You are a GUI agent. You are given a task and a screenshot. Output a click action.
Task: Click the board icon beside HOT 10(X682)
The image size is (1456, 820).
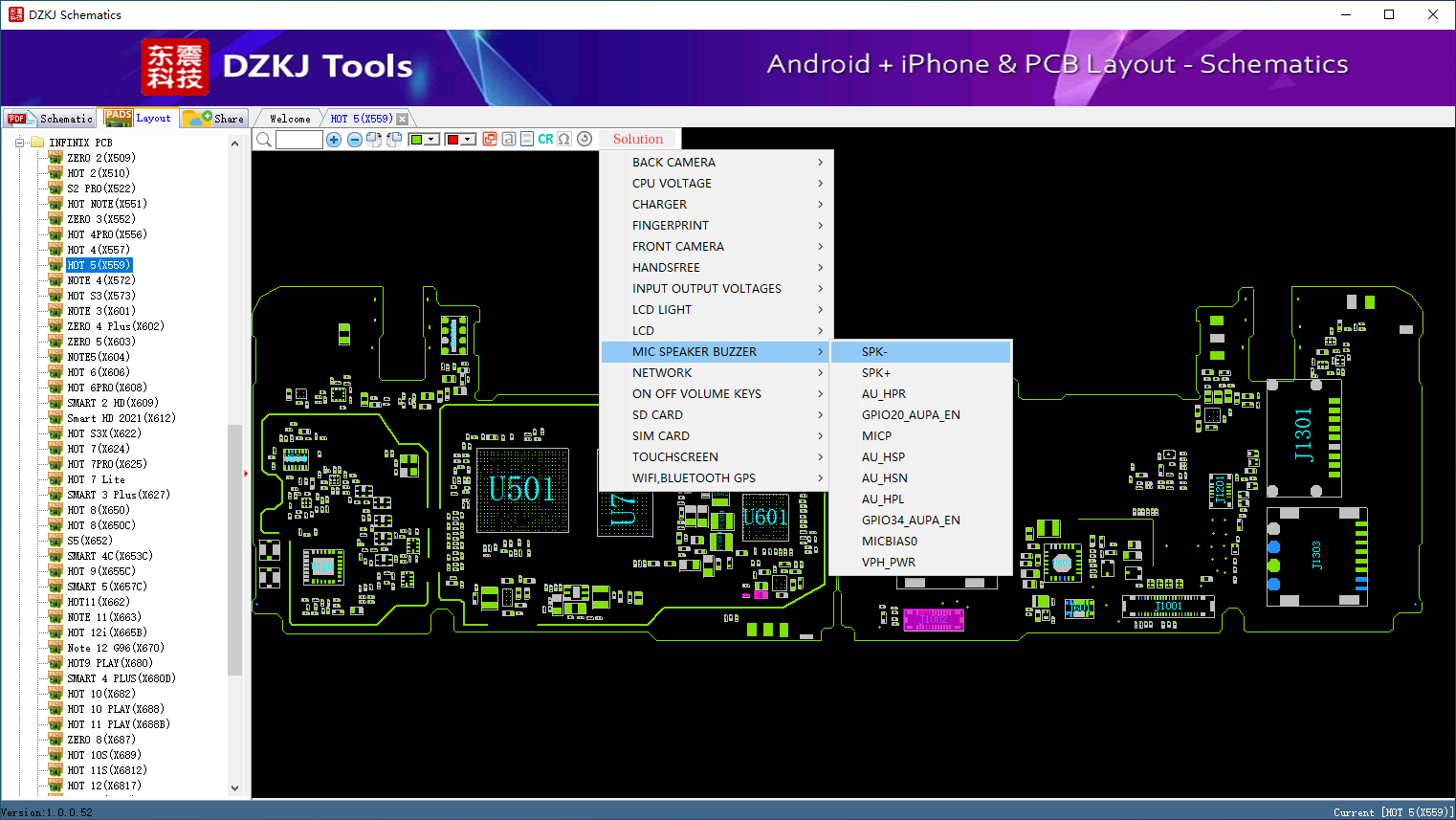[55, 694]
